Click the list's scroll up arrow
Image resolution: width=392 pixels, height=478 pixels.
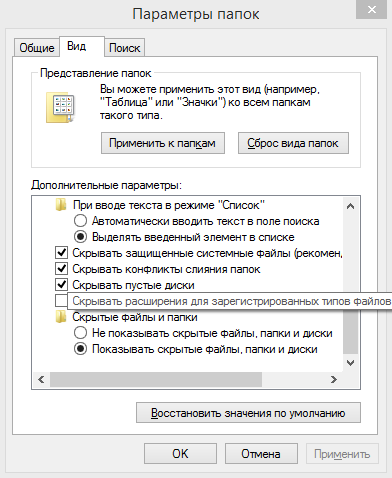coord(350,206)
